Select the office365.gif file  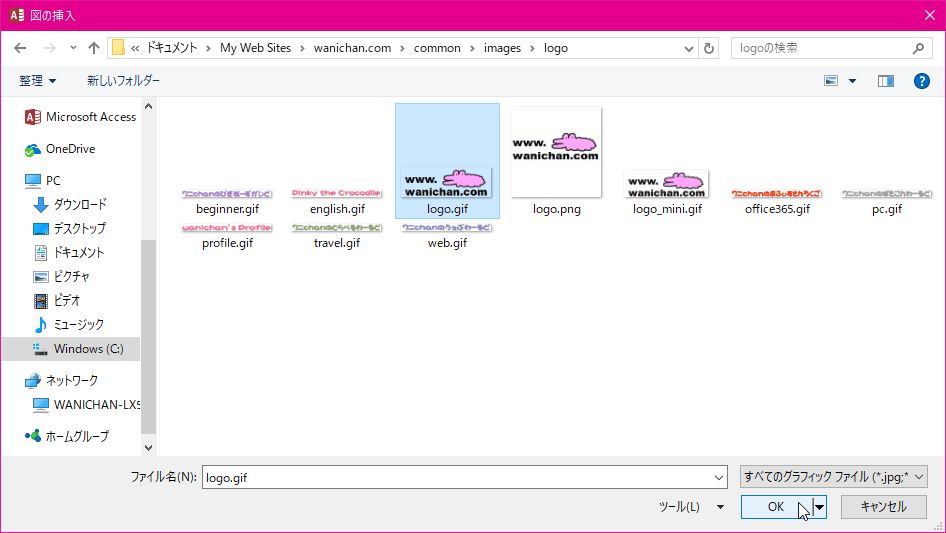[x=776, y=202]
